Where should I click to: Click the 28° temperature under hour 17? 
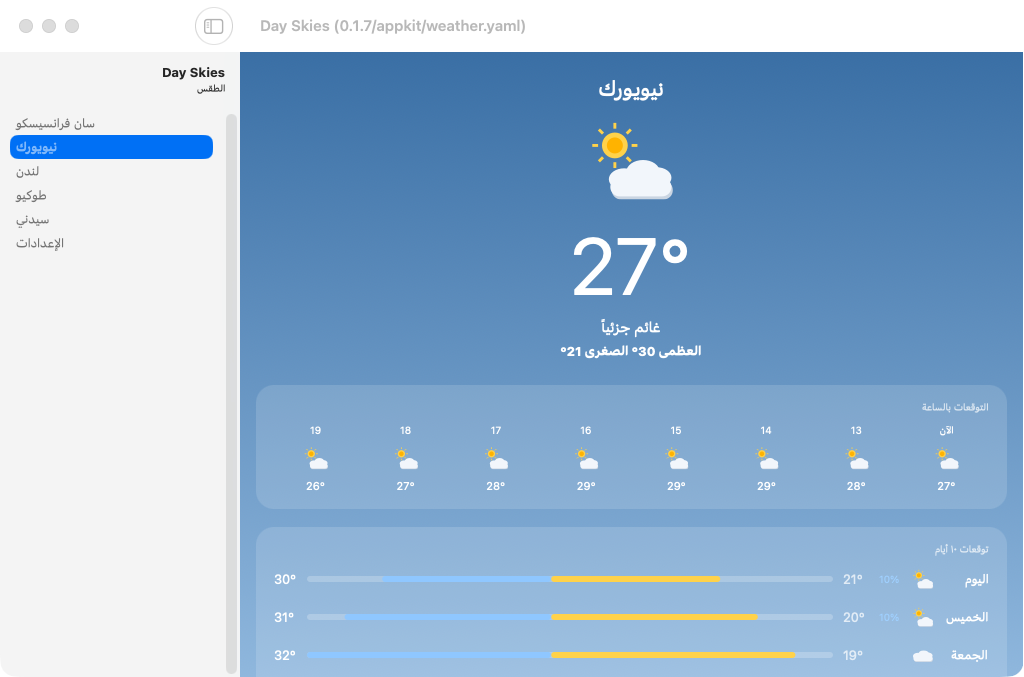point(496,486)
